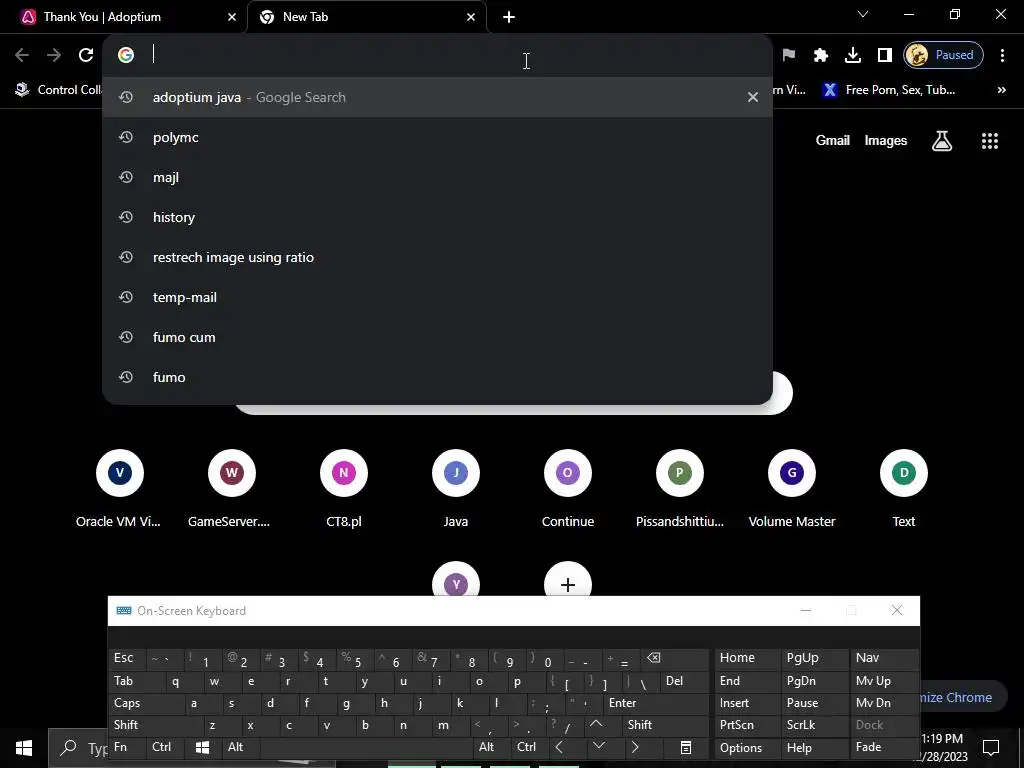Open the taskbar notification center icon
The image size is (1024, 768).
click(991, 748)
